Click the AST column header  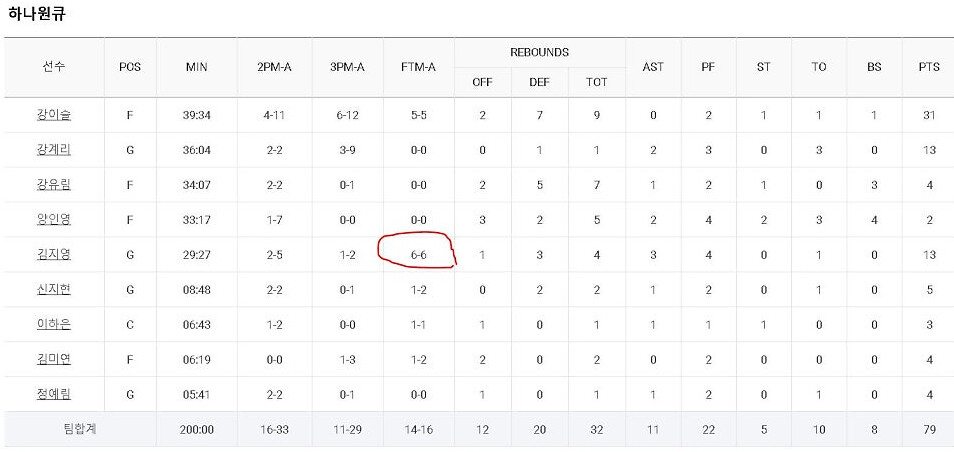tap(653, 68)
